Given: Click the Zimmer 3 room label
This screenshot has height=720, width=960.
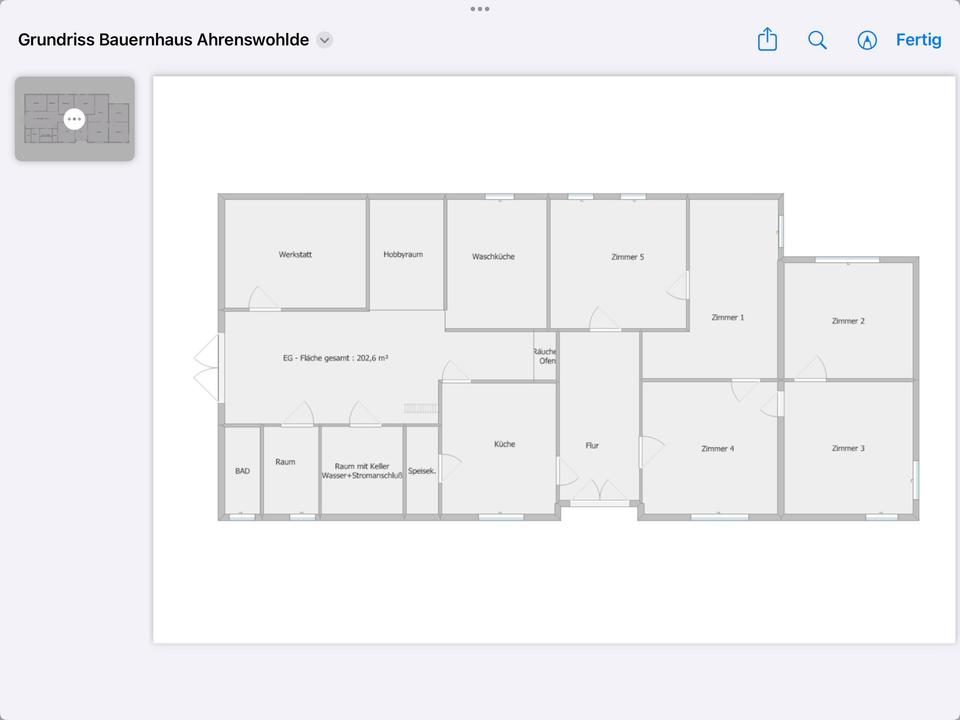Looking at the screenshot, I should pyautogui.click(x=848, y=448).
